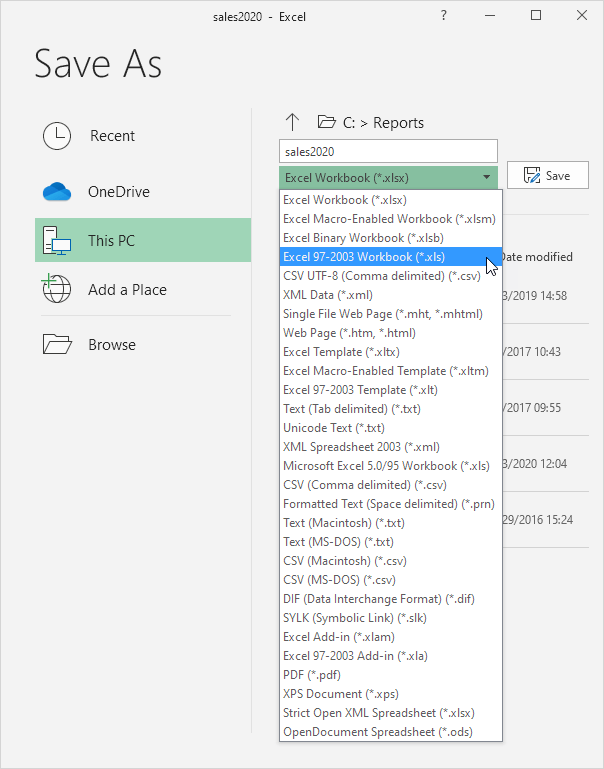Choose OpenDocument Spreadsheet (*.ods)

376,732
